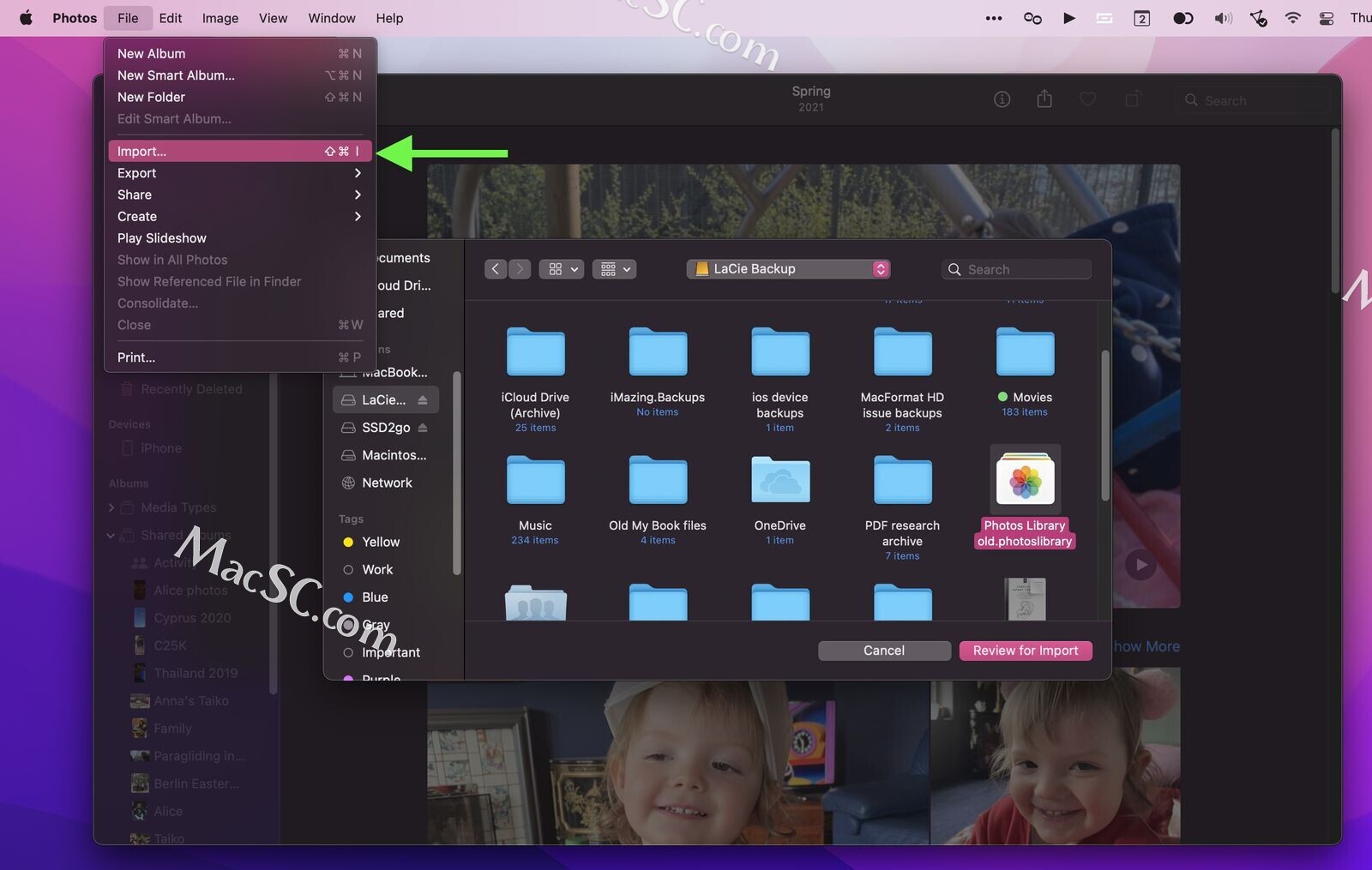Open the Edit menu
Image resolution: width=1372 pixels, height=870 pixels.
[170, 18]
